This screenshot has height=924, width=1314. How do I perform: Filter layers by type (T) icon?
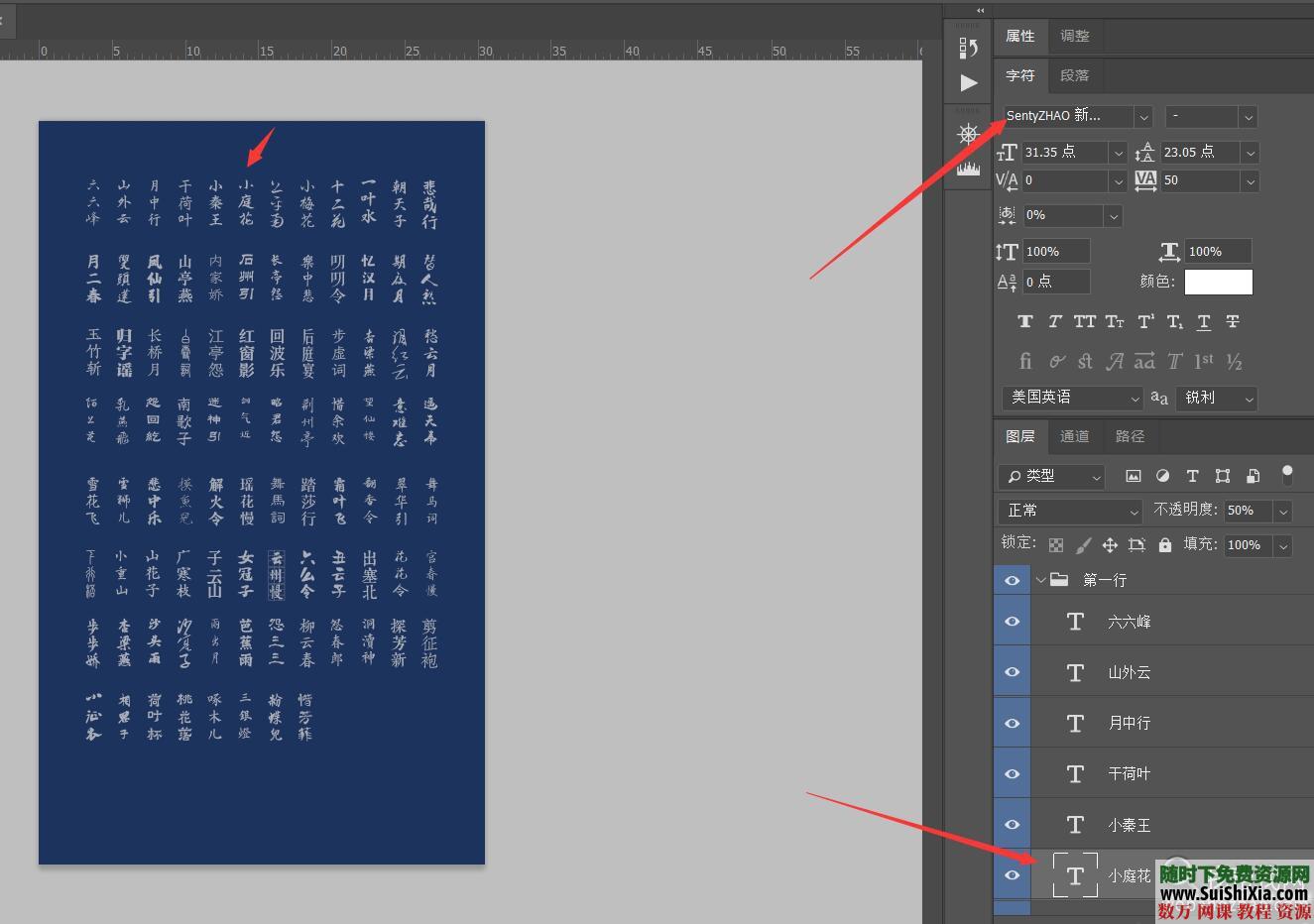[x=1192, y=476]
